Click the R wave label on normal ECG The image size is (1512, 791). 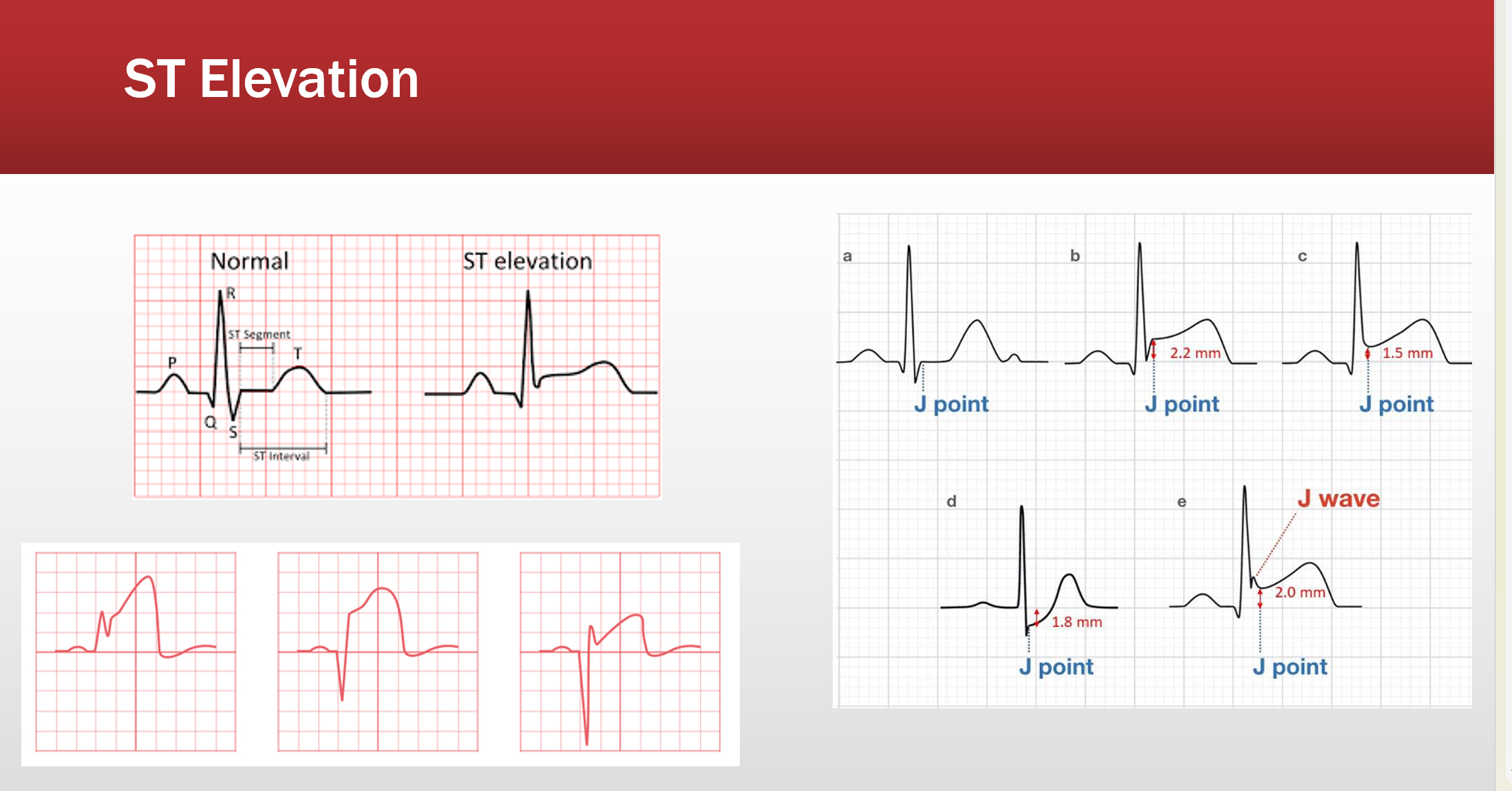[231, 294]
